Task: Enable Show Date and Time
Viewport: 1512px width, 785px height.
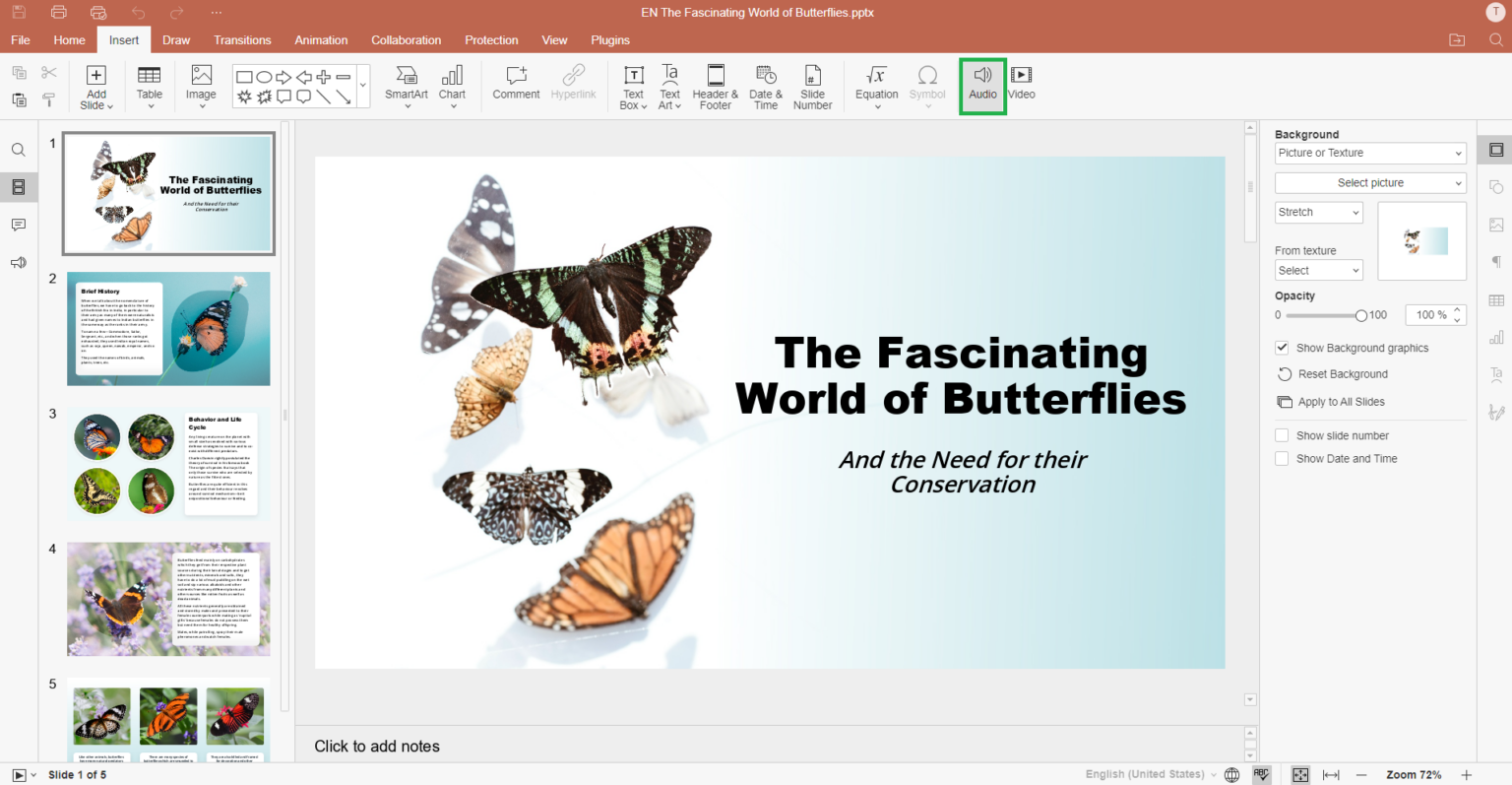Action: pos(1283,458)
